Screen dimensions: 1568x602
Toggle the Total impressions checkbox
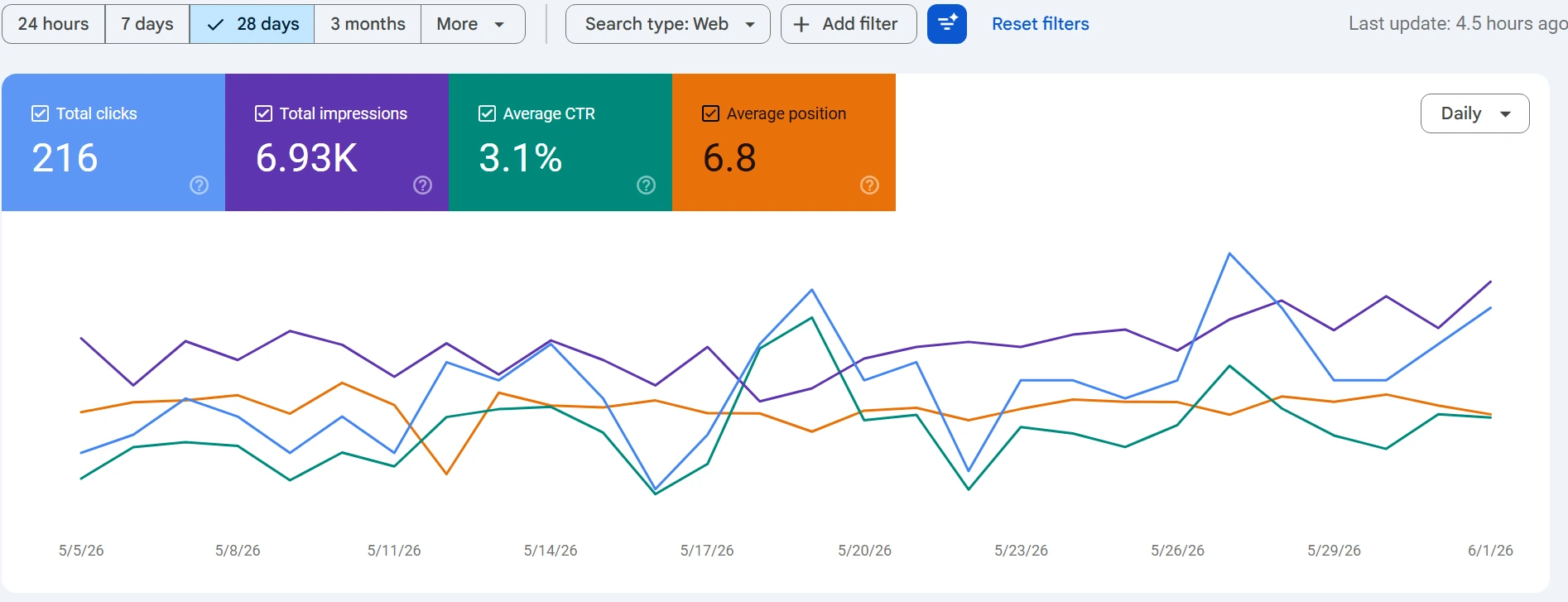[x=263, y=113]
